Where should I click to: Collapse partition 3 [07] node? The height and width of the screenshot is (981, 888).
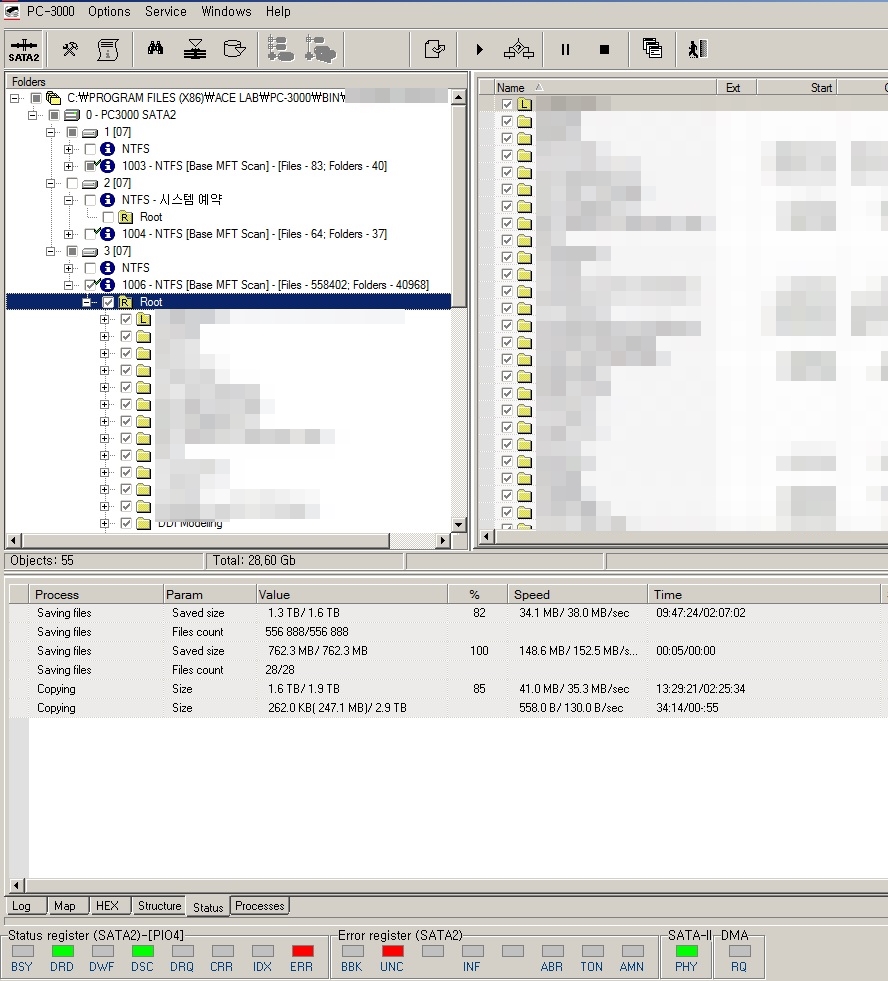pyautogui.click(x=50, y=252)
